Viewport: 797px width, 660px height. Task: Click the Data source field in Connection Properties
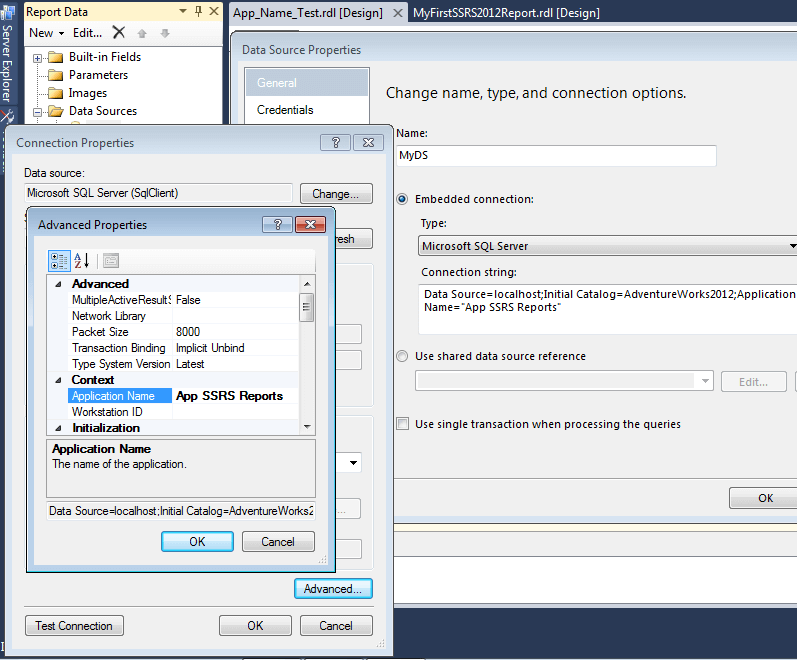158,193
